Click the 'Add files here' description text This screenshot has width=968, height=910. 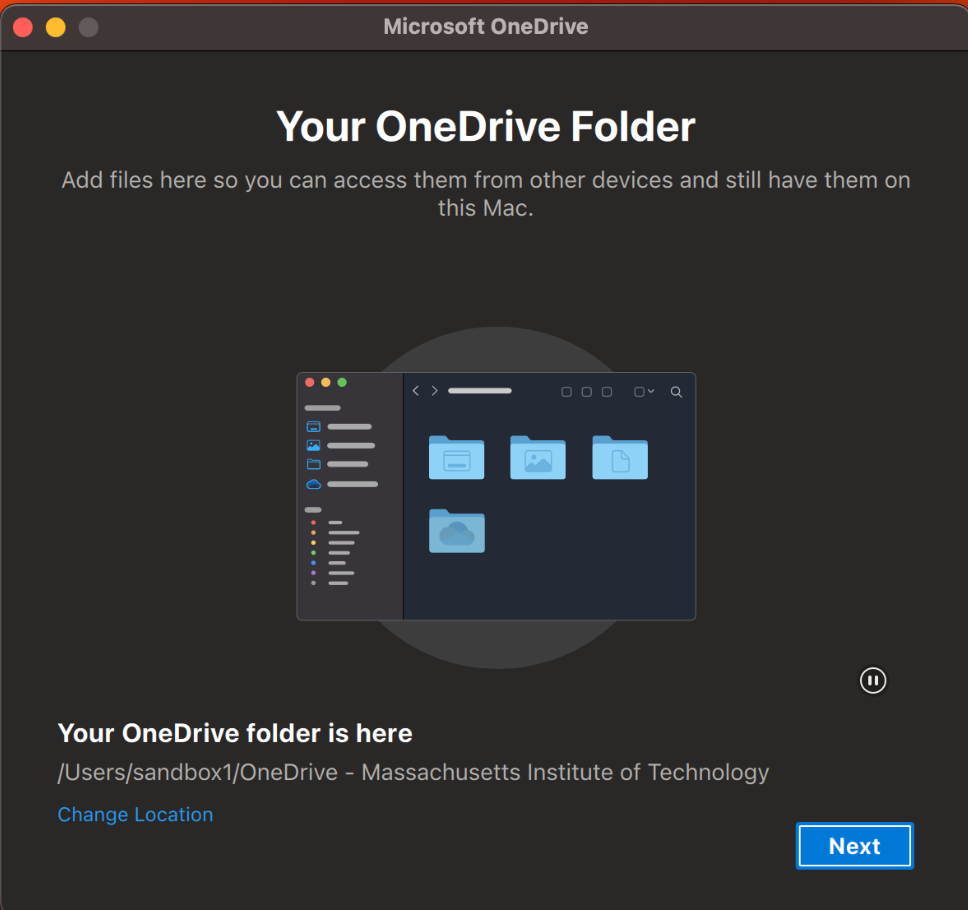(x=485, y=194)
